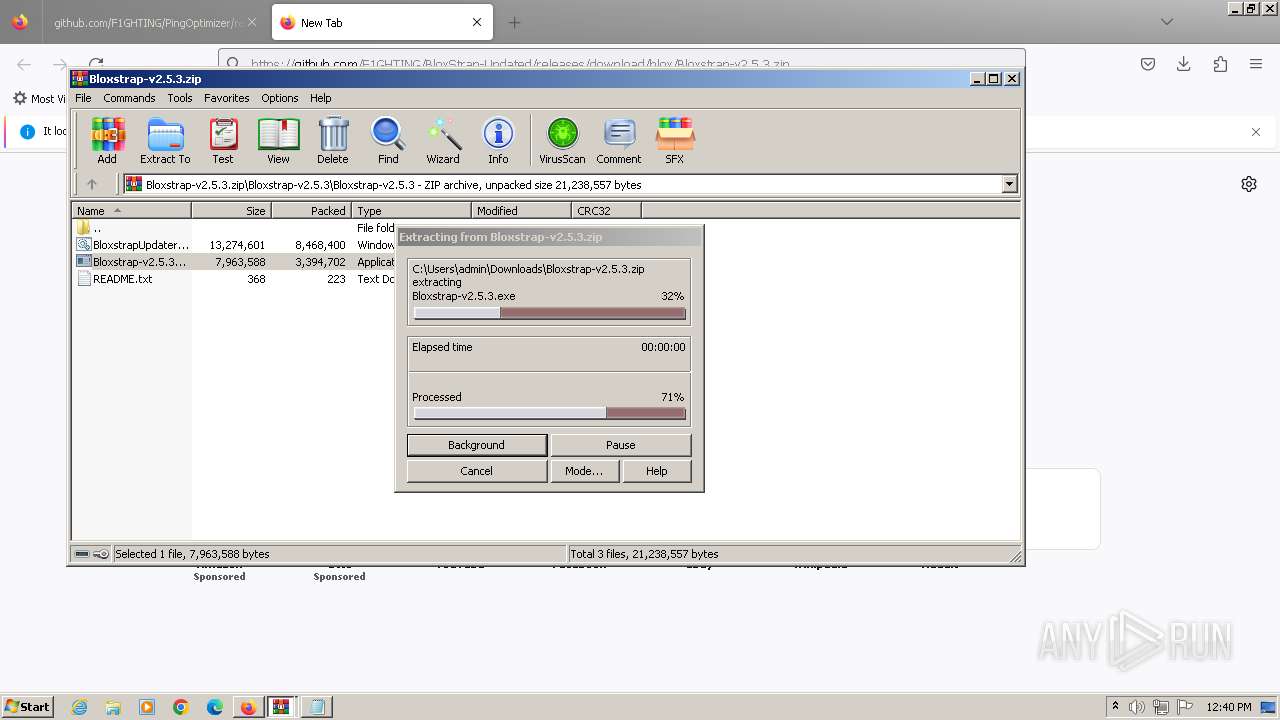Screen dimensions: 1280x720
Task: Sort by the Name column header
Action: 131,211
